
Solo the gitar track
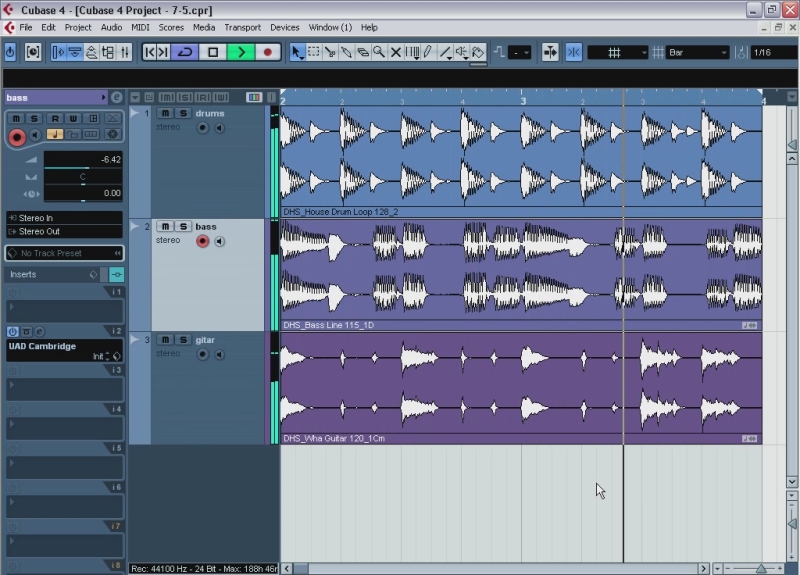click(x=183, y=340)
